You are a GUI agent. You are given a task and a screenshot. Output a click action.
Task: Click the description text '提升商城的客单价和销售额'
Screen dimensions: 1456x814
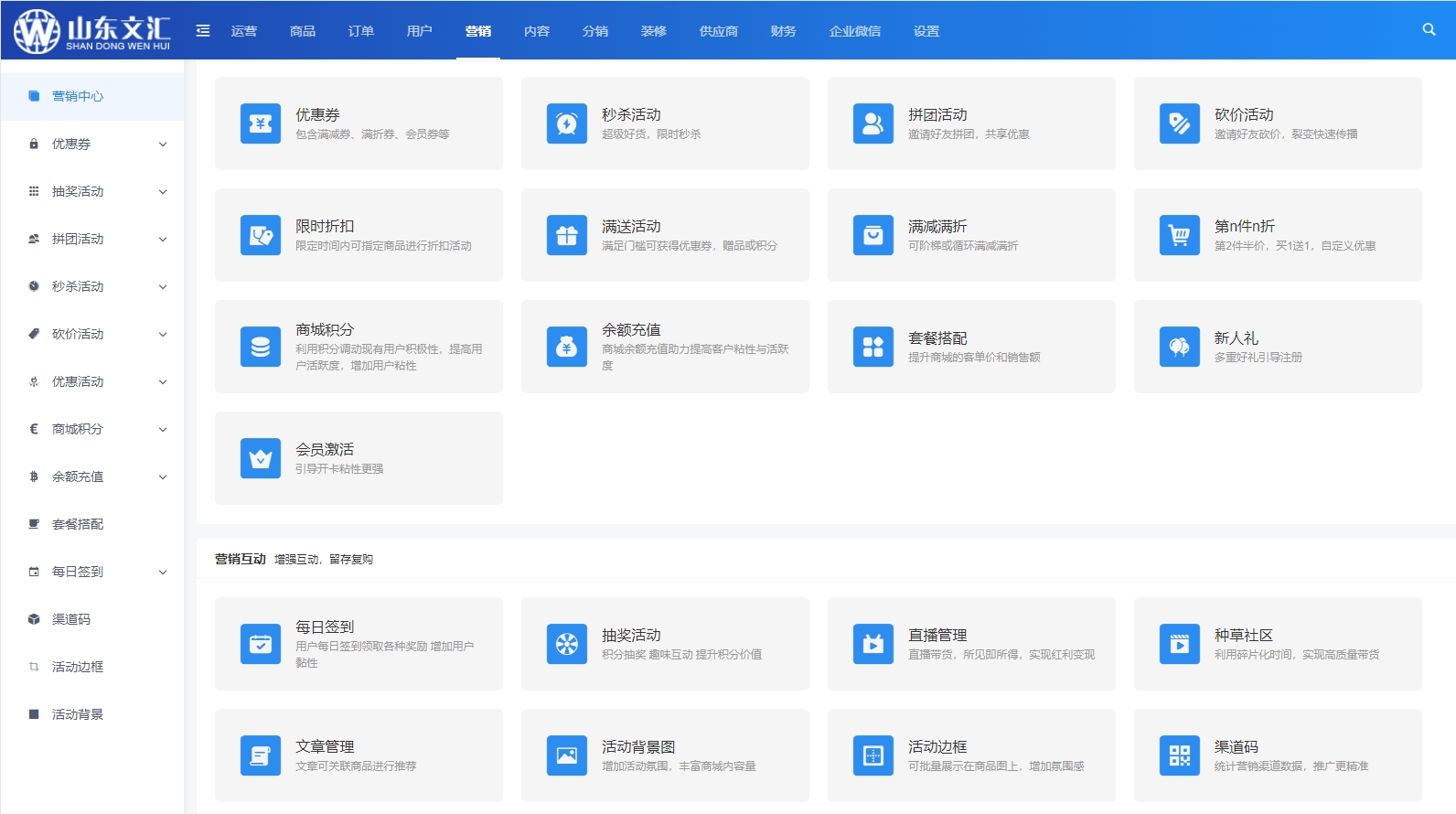[x=974, y=357]
